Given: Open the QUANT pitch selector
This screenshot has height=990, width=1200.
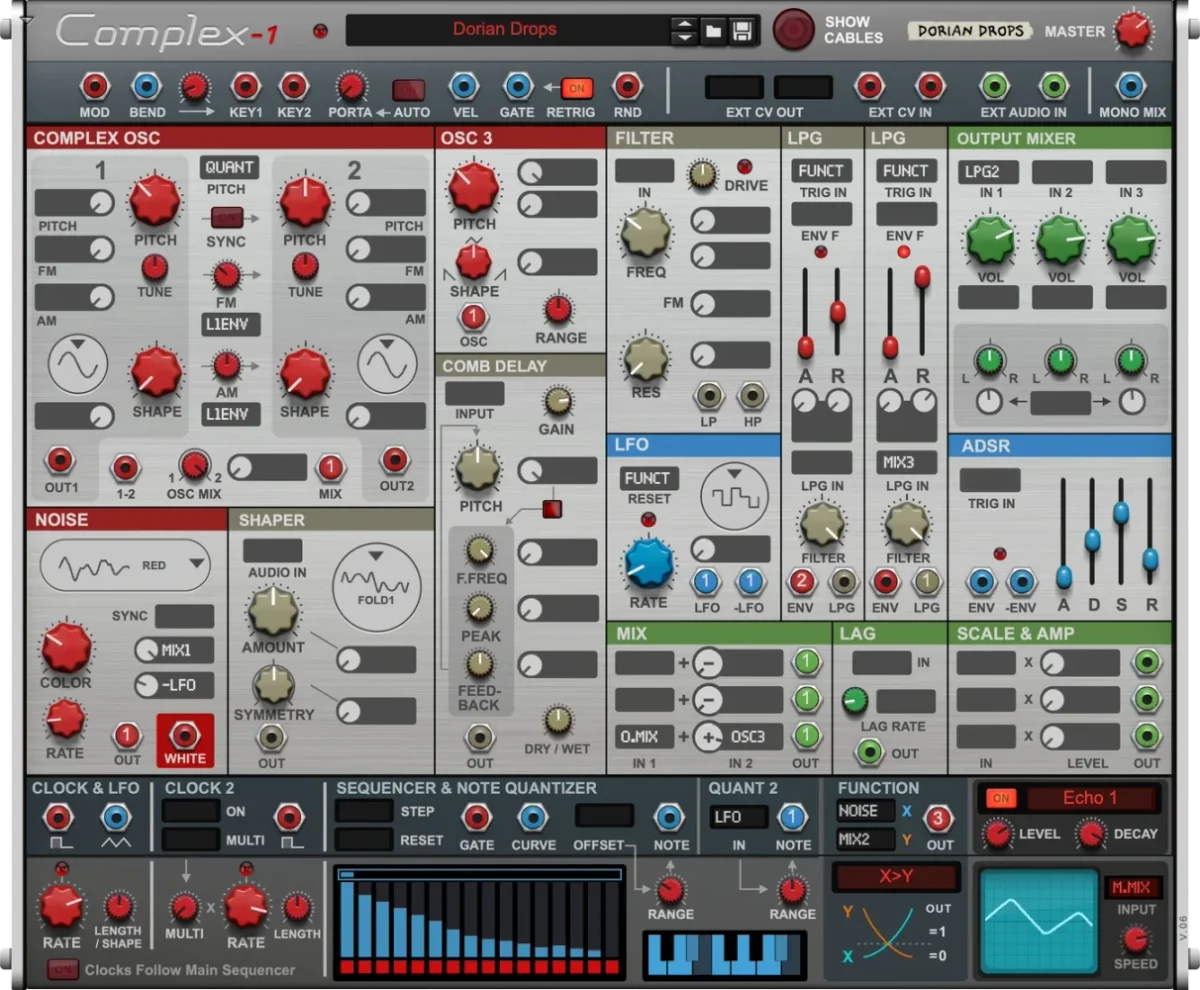Looking at the screenshot, I should click(229, 167).
